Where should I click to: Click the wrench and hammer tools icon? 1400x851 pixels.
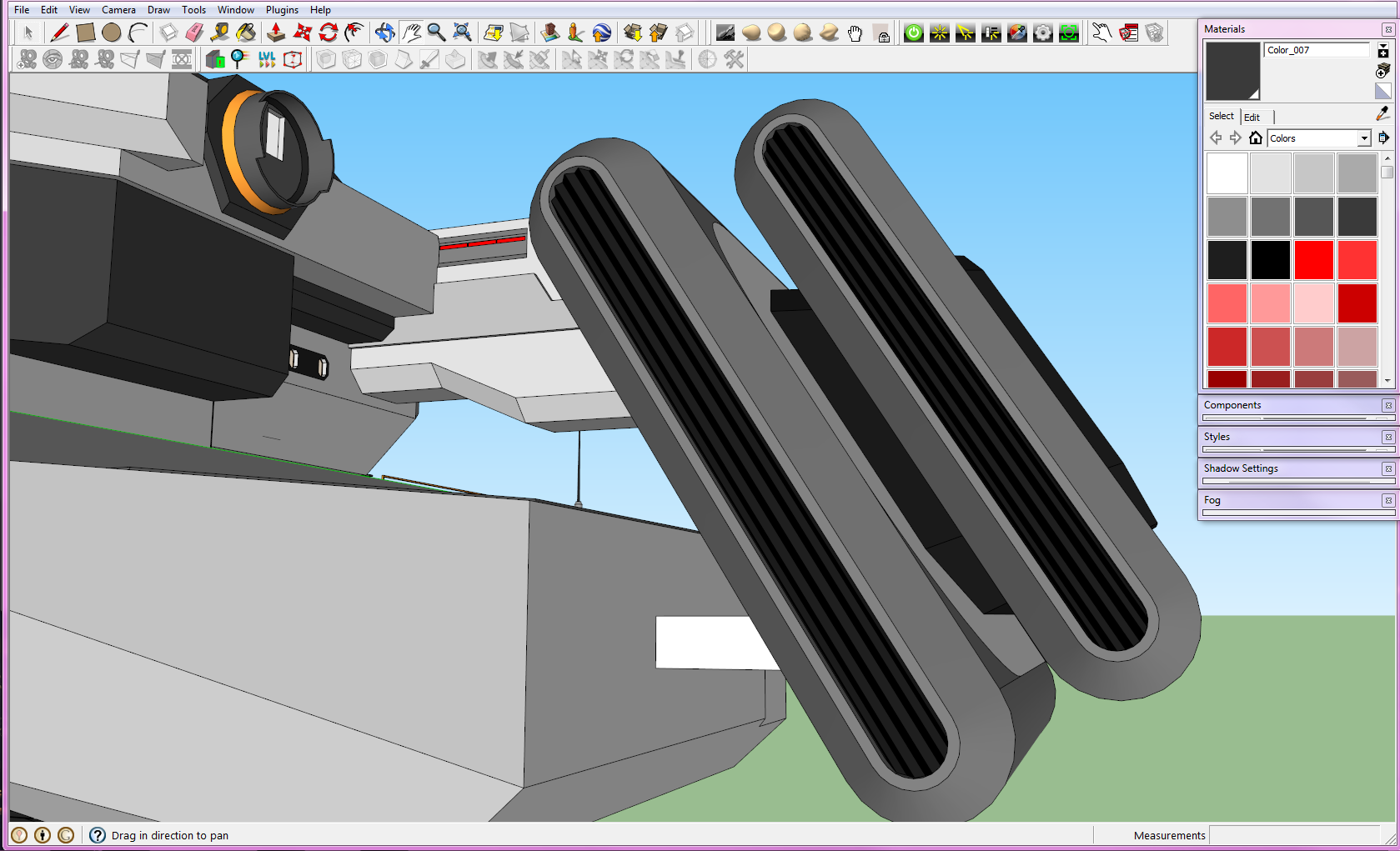coord(734,59)
